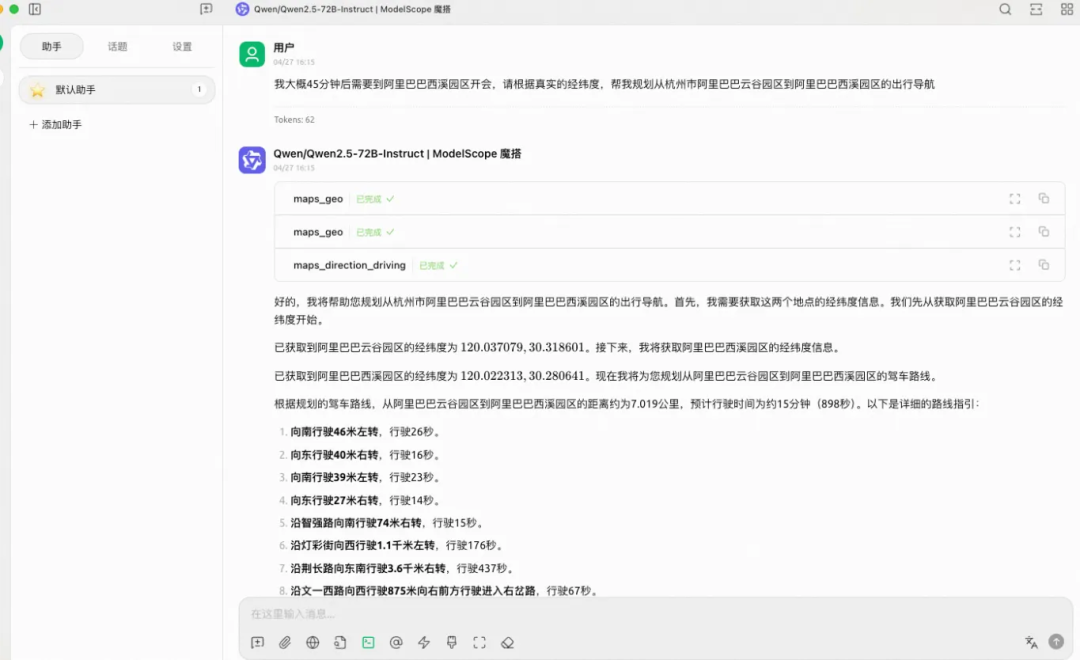
Task: Click the translate icon in input bar
Action: [1031, 642]
